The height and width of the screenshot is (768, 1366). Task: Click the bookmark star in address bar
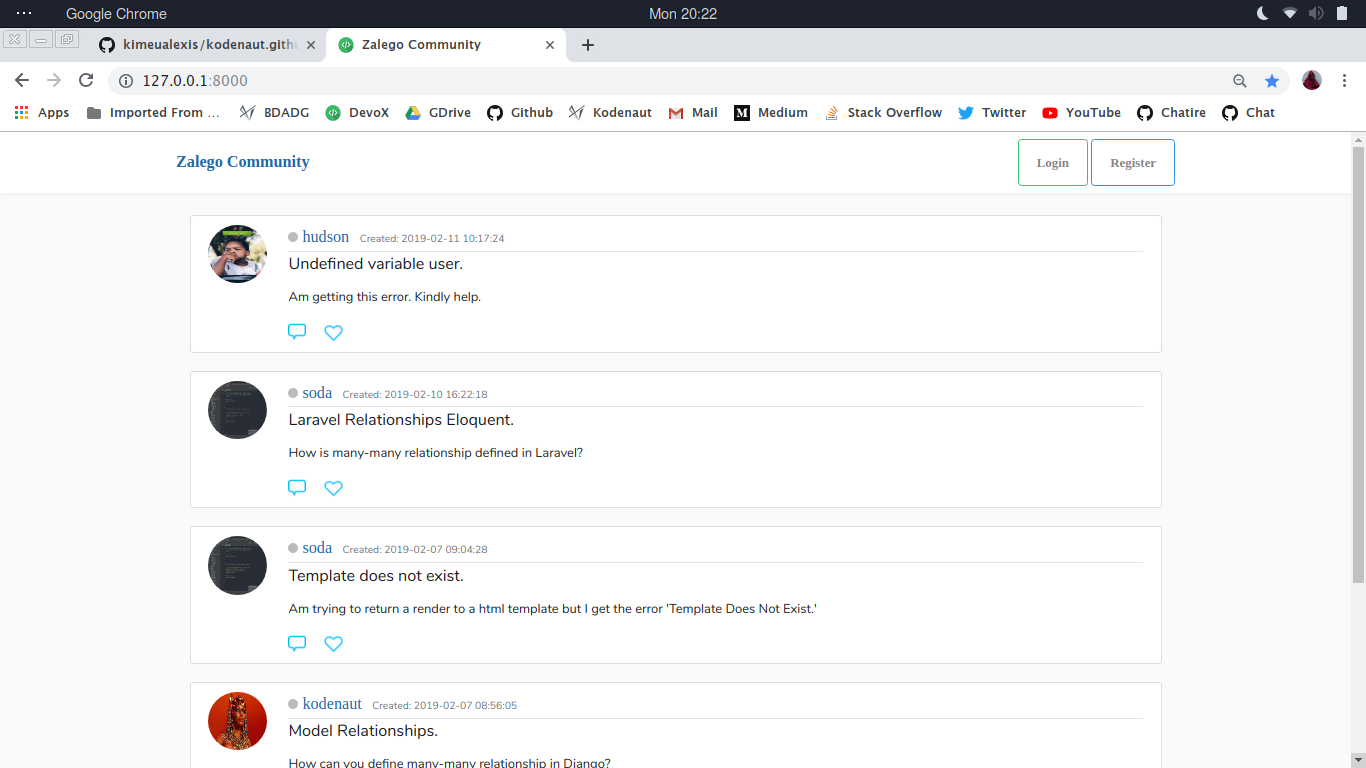pos(1272,81)
